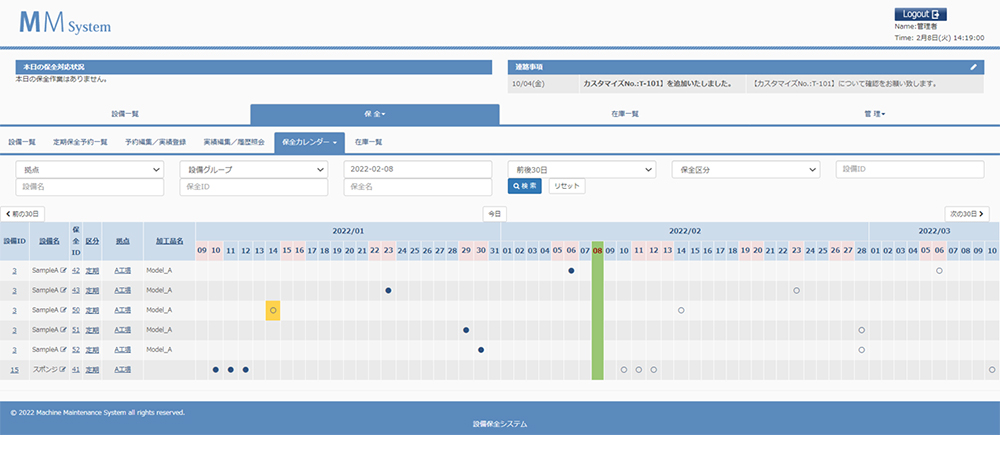Screen dimensions: 1000x460
Task: Expand the 保全 main navigation menu
Action: pos(375,114)
